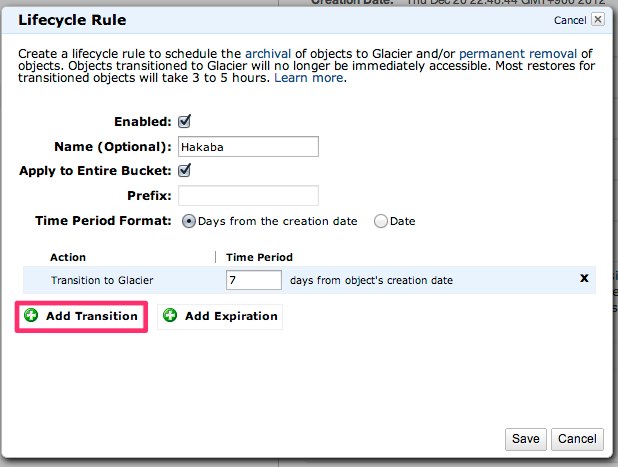
Task: Select the Transition to Glacier row
Action: pyautogui.click(x=102, y=280)
